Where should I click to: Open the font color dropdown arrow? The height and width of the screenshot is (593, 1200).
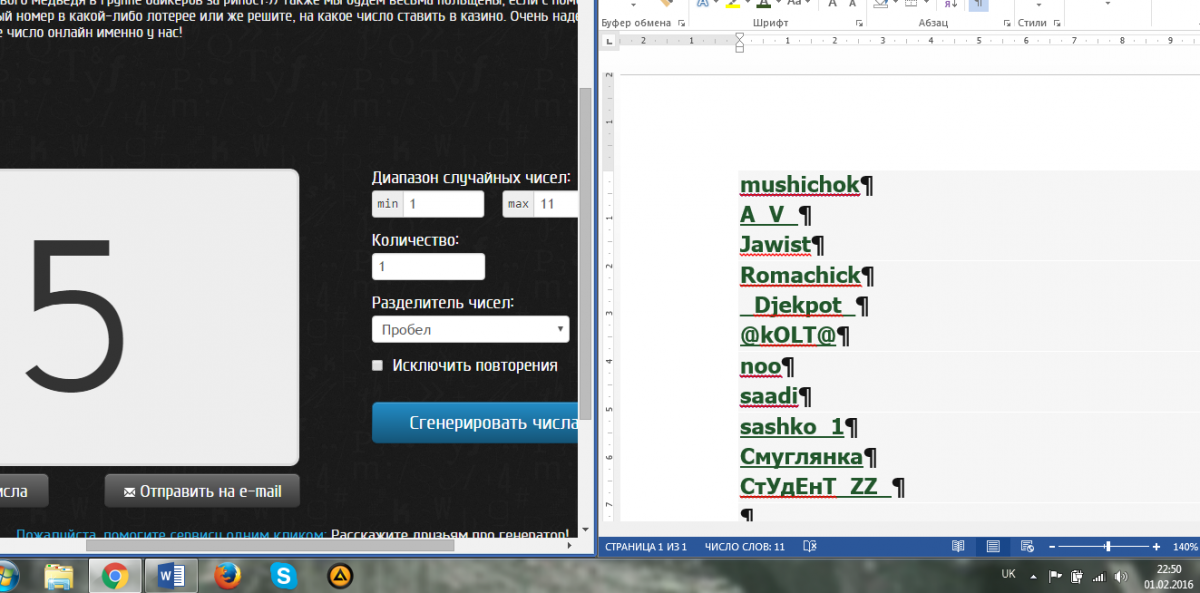[x=777, y=3]
